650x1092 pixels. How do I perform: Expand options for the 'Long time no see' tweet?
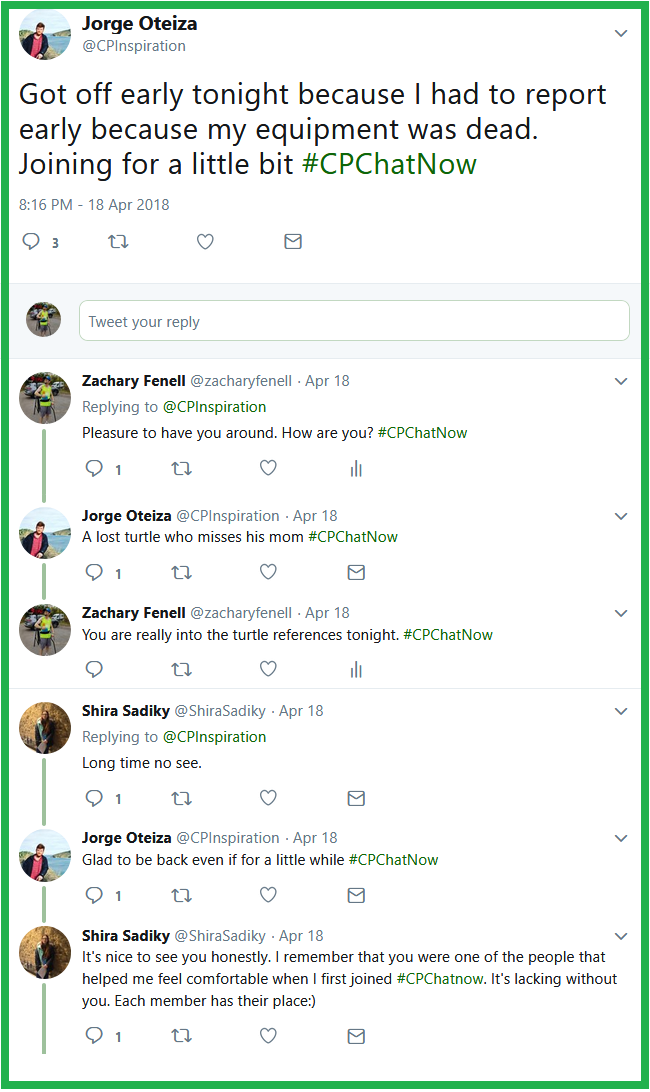621,712
